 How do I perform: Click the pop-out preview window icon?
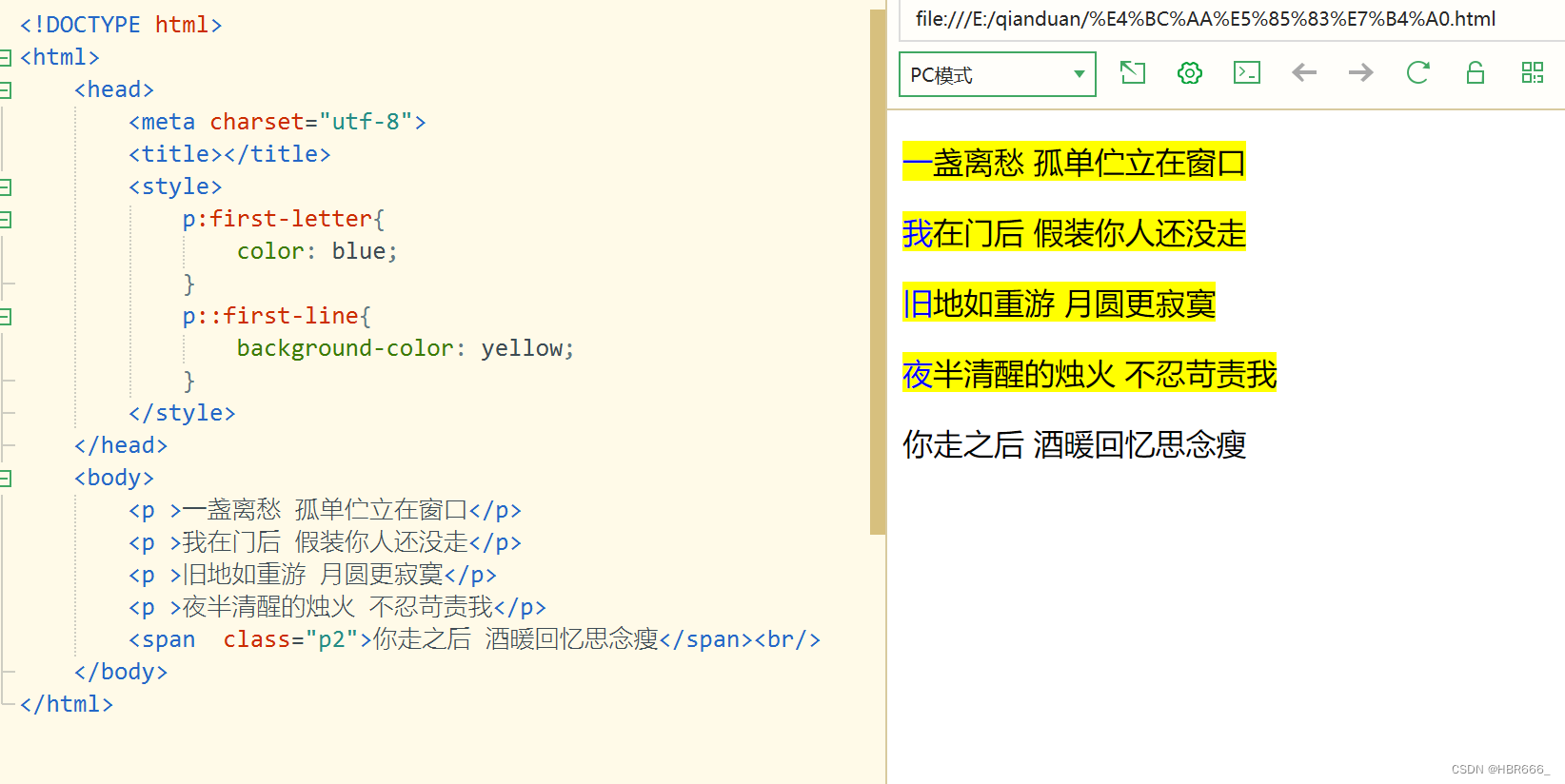(1133, 72)
